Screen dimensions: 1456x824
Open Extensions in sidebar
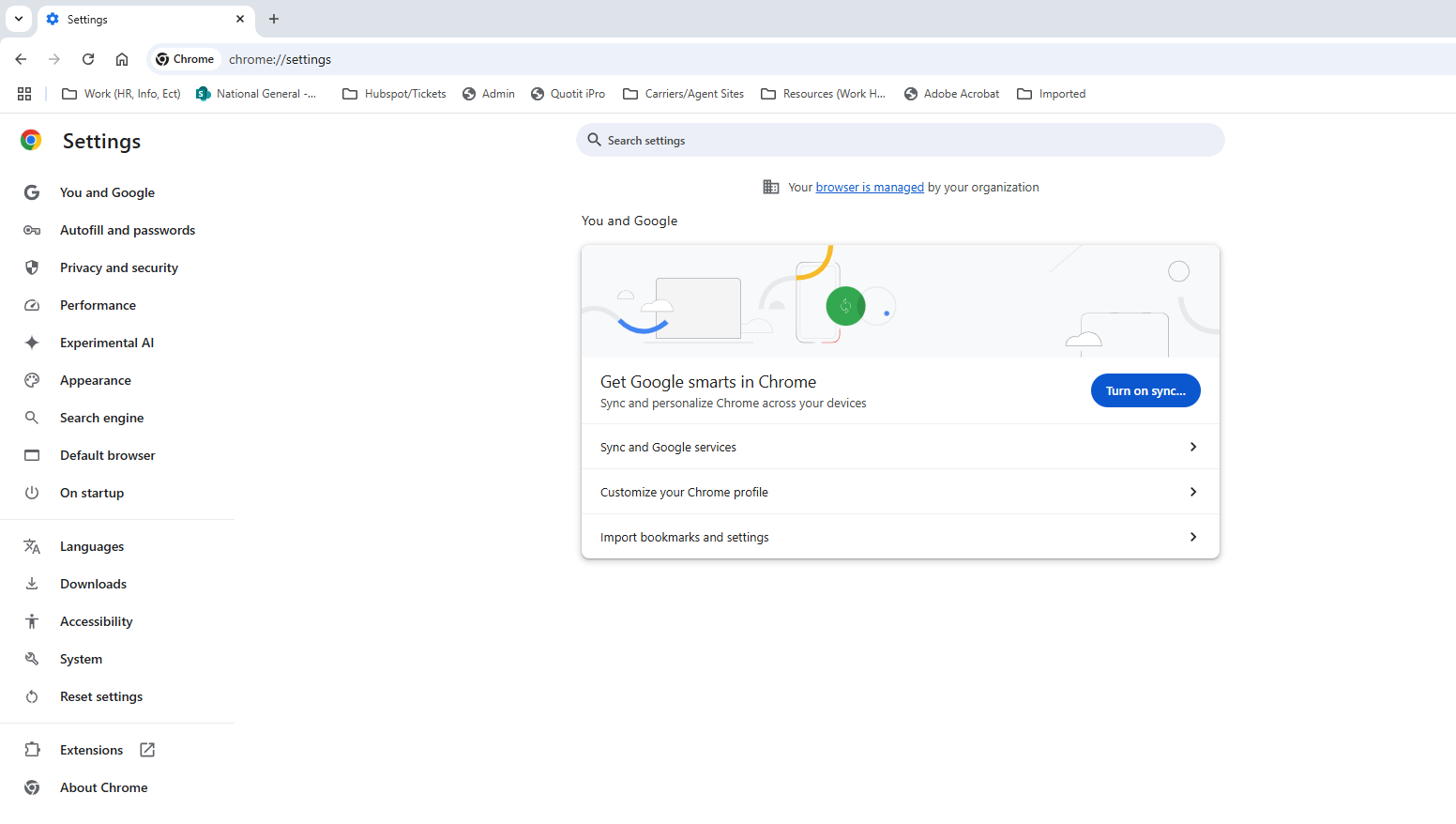click(92, 750)
